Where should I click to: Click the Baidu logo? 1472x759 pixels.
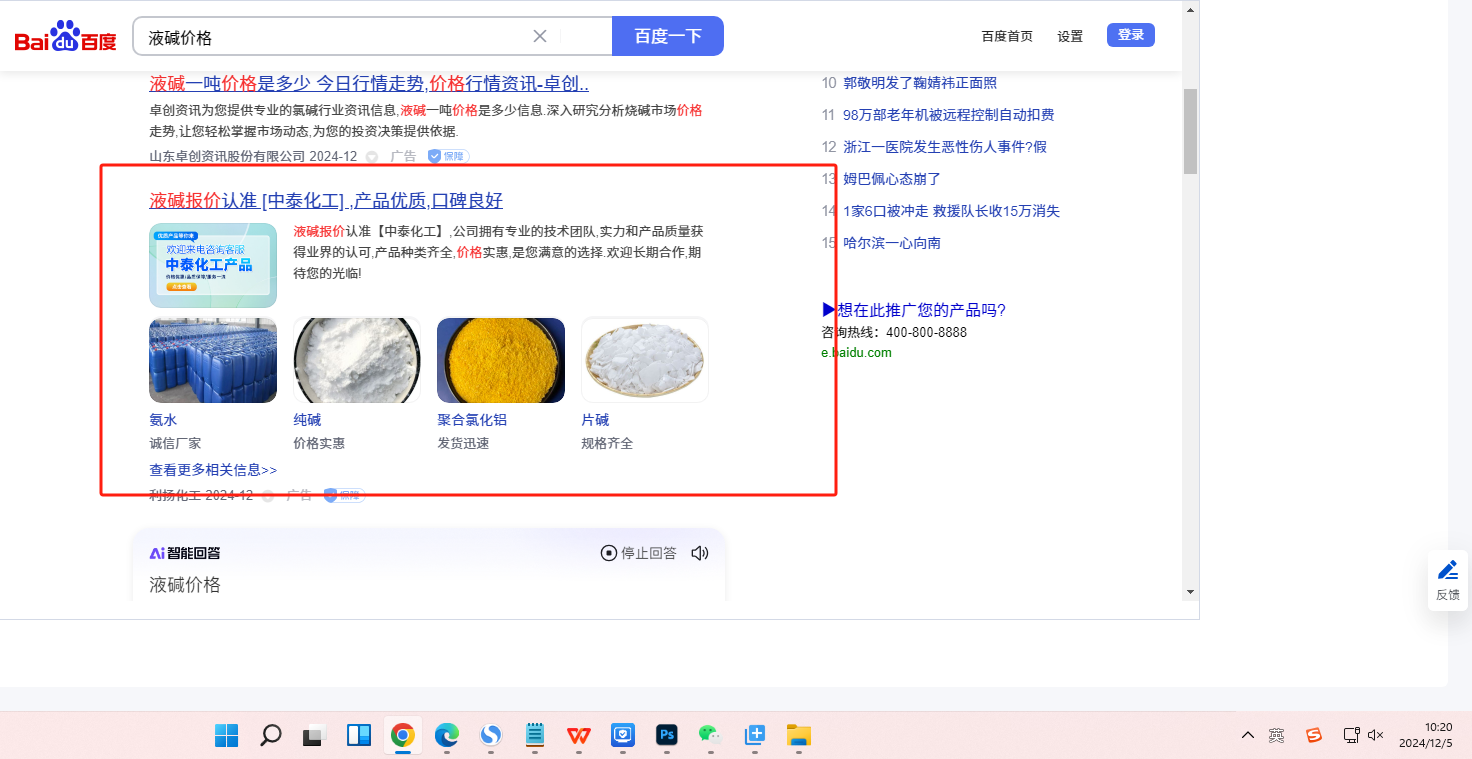66,37
